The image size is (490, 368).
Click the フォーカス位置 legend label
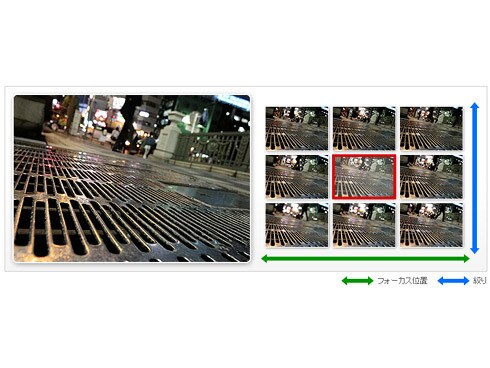point(402,281)
